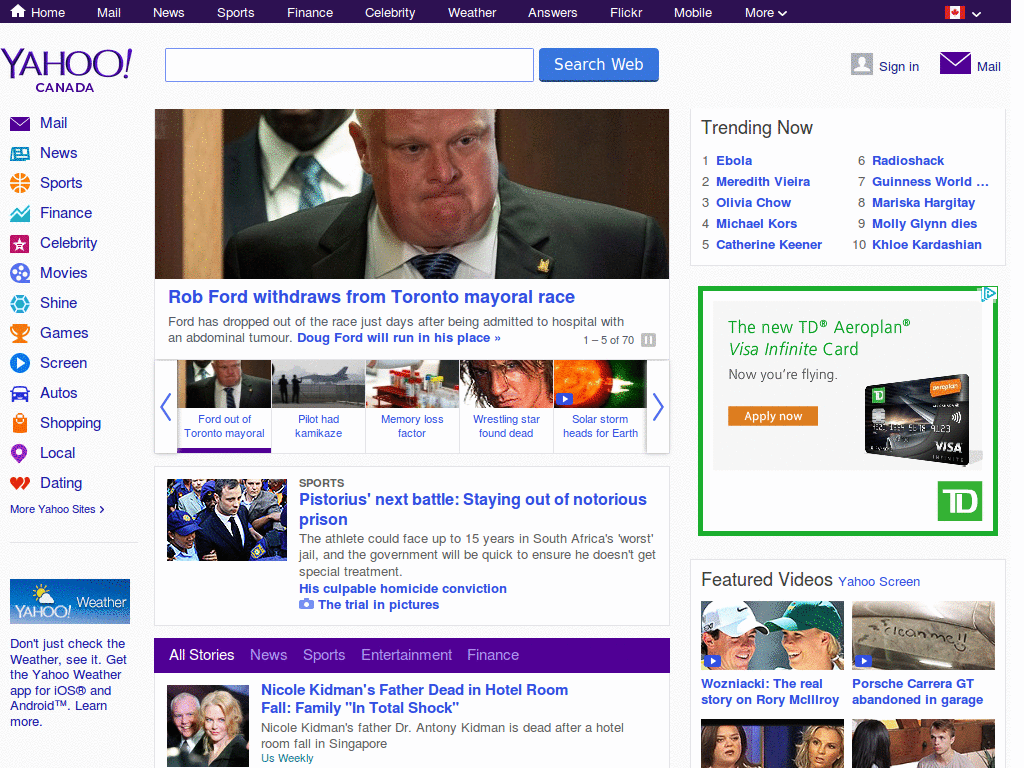Screen dimensions: 1024x768
Task: Open the Canada flag language selector
Action: click(x=957, y=12)
